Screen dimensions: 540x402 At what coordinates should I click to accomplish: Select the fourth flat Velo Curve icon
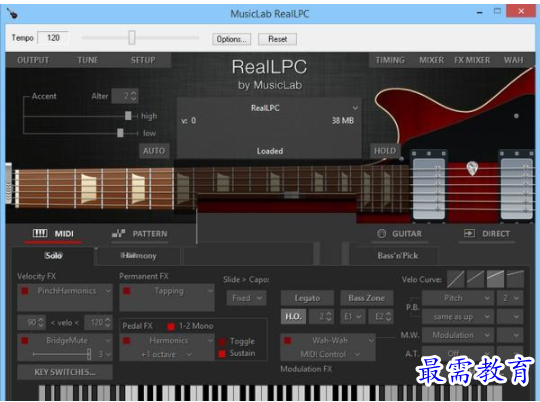point(515,279)
